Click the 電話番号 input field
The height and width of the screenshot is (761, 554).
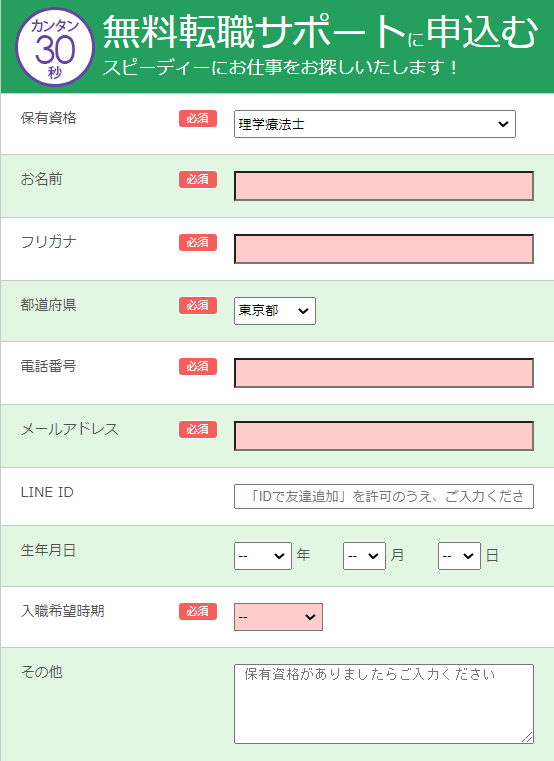coord(384,373)
